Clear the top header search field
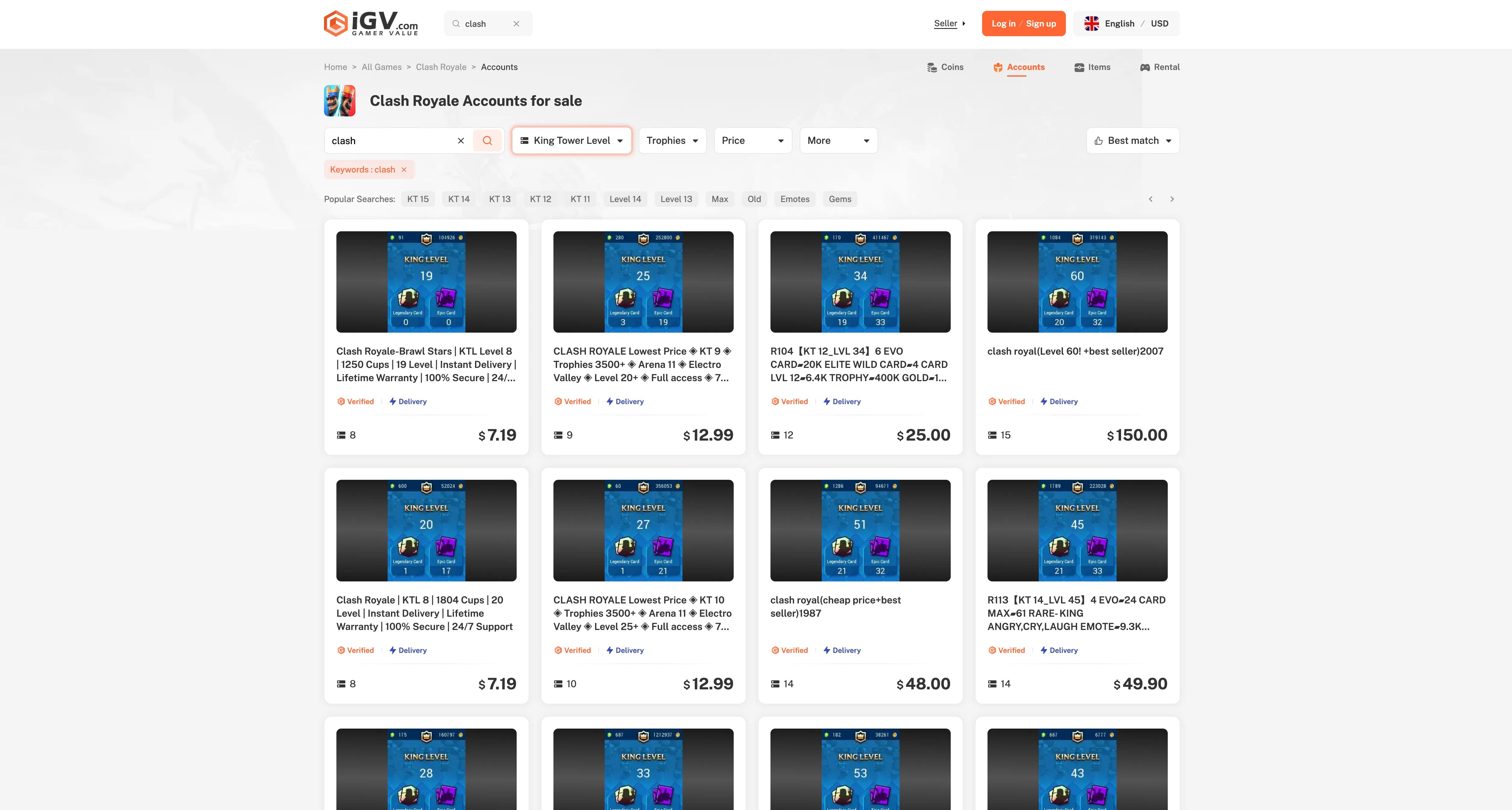 (517, 24)
